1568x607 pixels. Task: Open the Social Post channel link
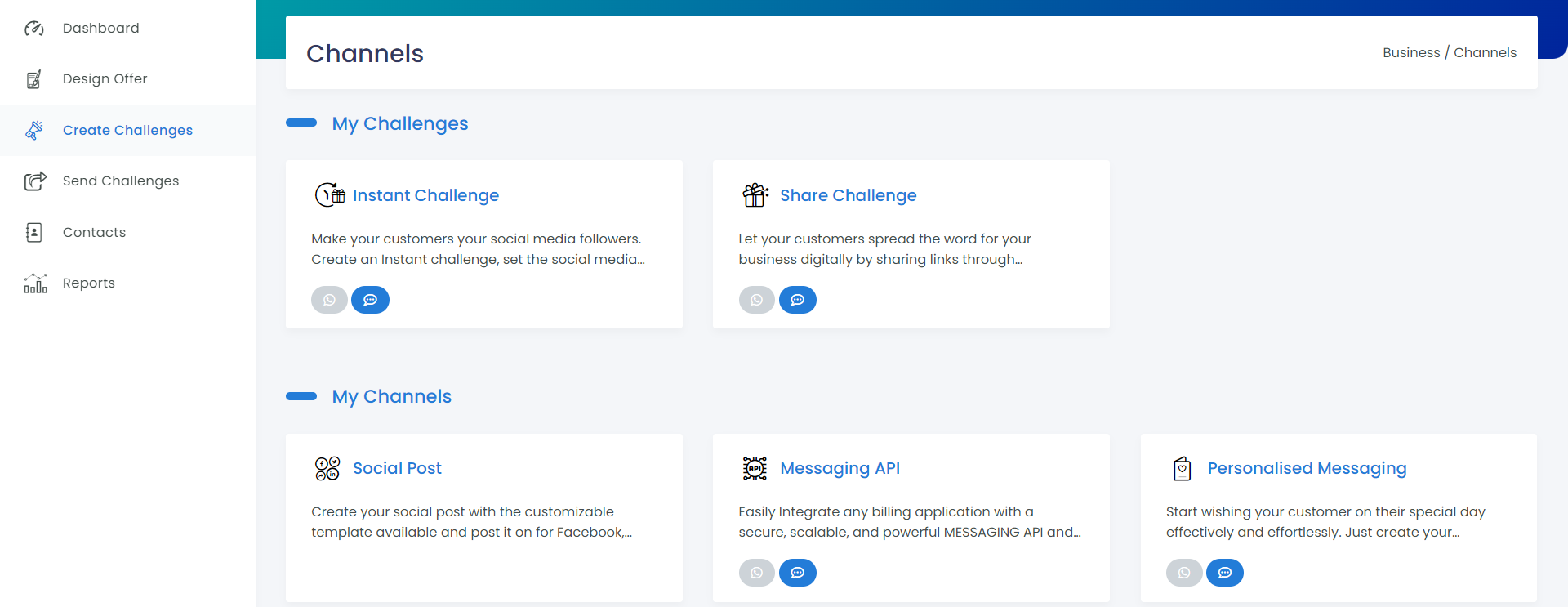[x=397, y=468]
